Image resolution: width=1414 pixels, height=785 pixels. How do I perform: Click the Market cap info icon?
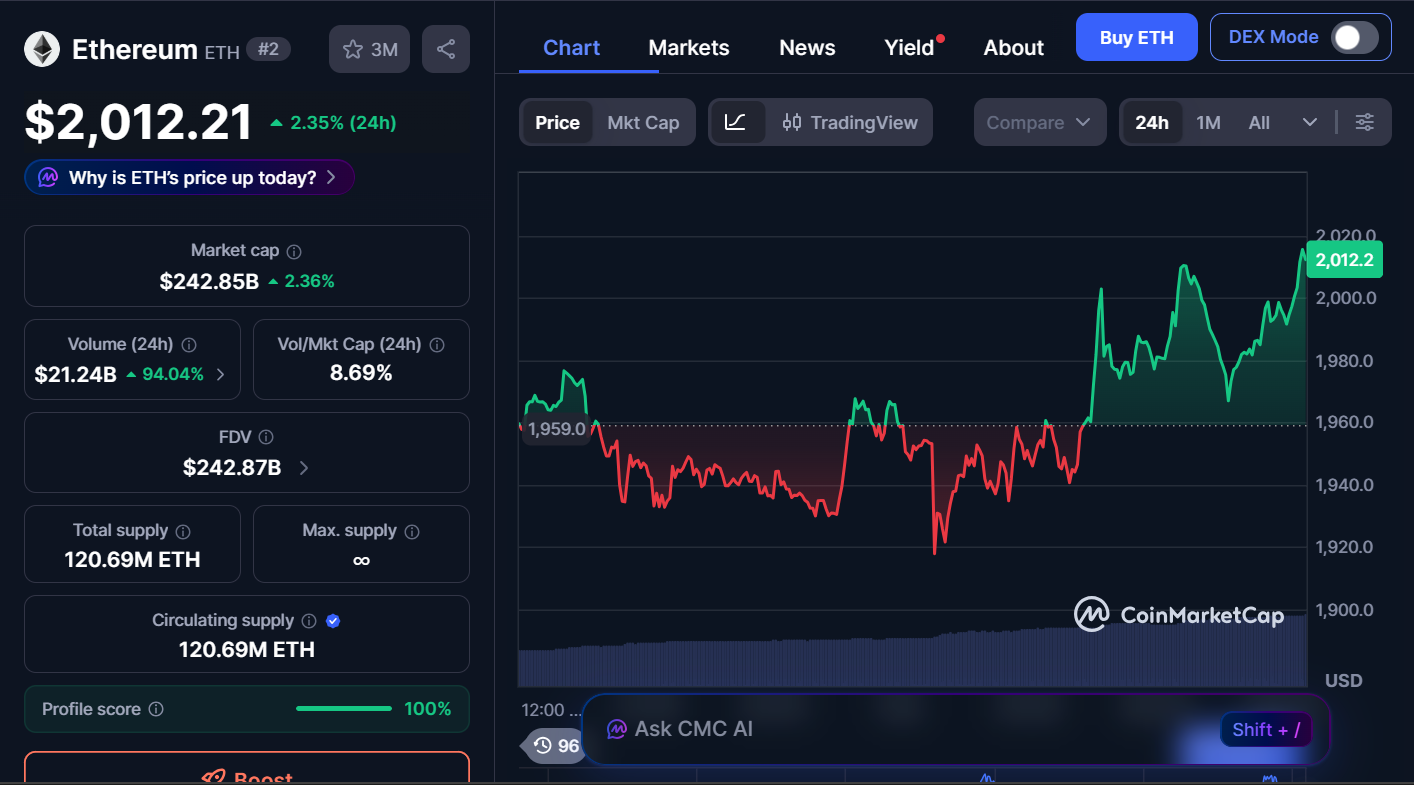point(294,252)
